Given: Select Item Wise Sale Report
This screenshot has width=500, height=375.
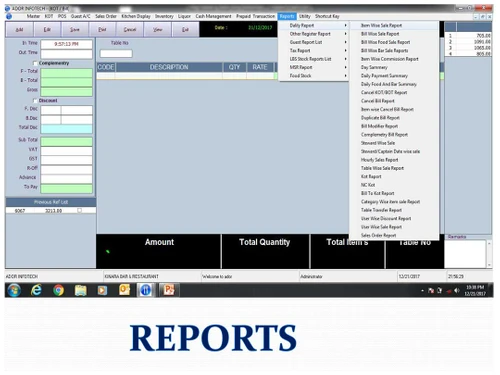Looking at the screenshot, I should pyautogui.click(x=381, y=25).
